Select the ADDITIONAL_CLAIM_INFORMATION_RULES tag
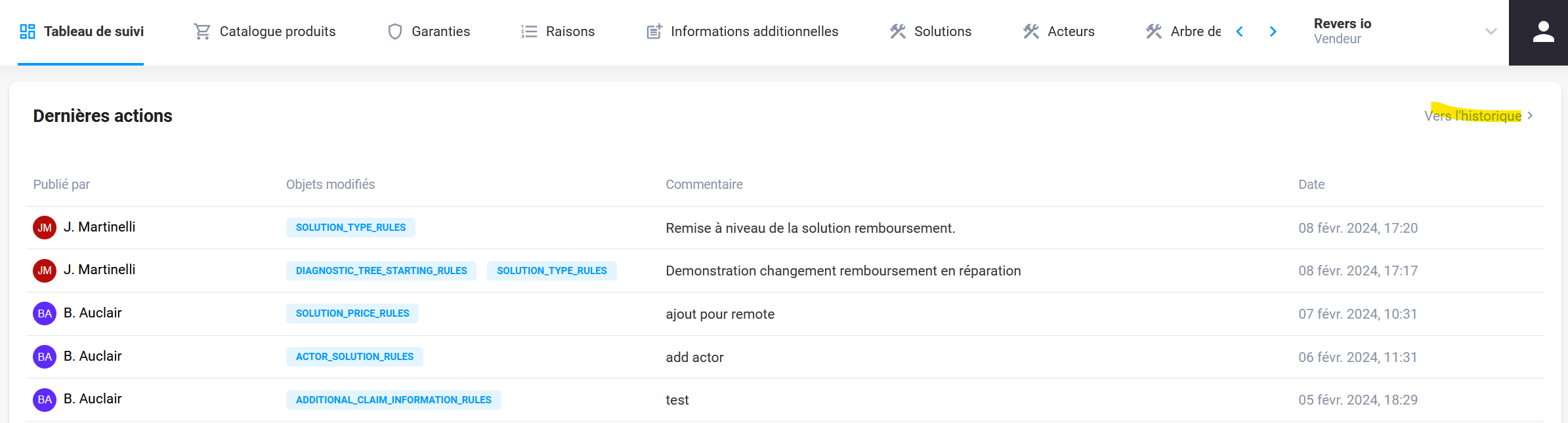Image resolution: width=1568 pixels, height=423 pixels. coord(393,400)
